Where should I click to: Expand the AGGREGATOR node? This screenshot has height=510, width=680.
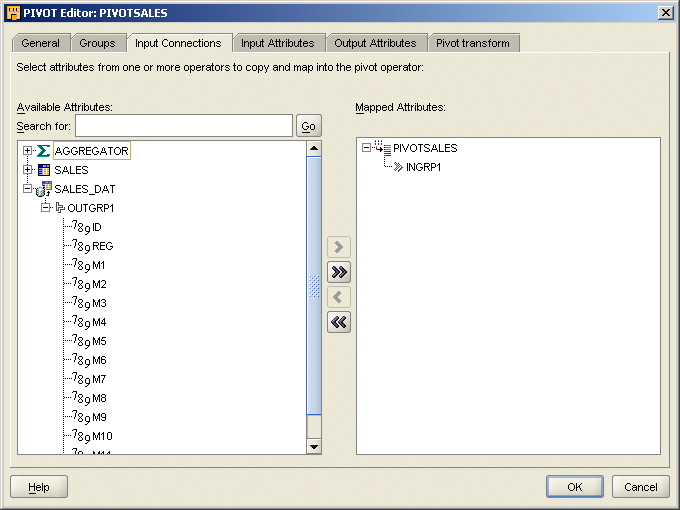[x=27, y=150]
